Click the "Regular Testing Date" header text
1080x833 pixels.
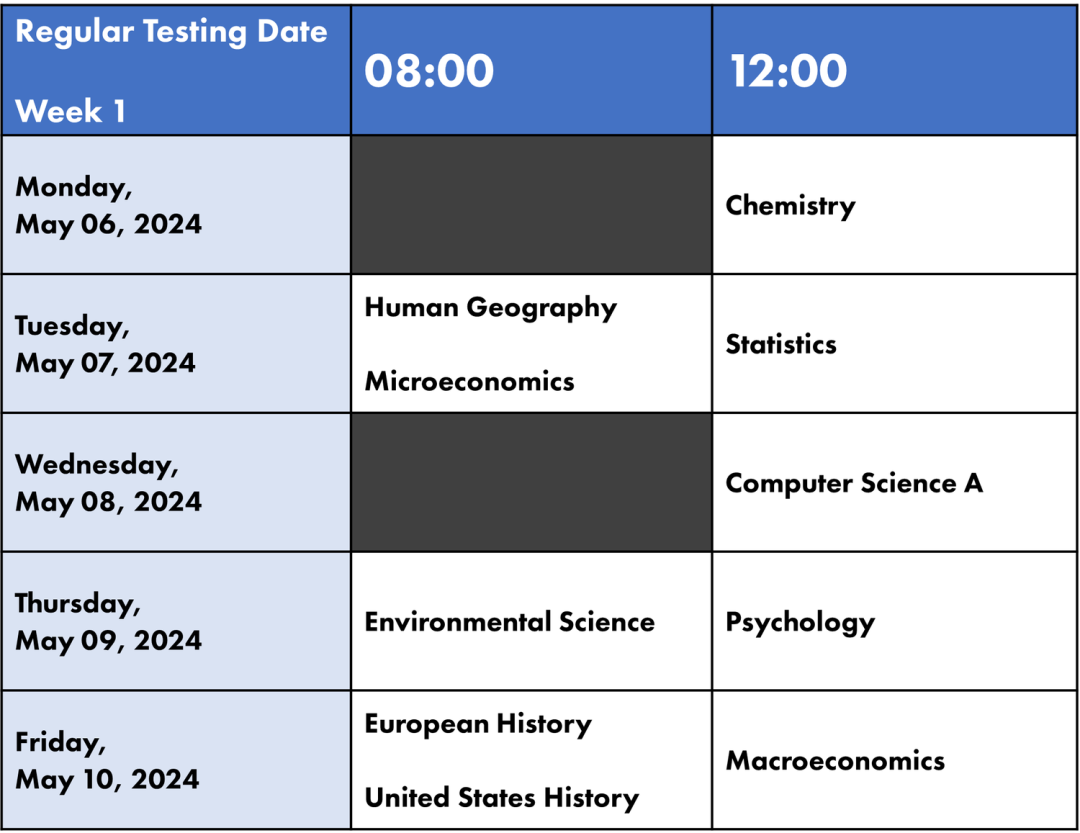click(171, 32)
